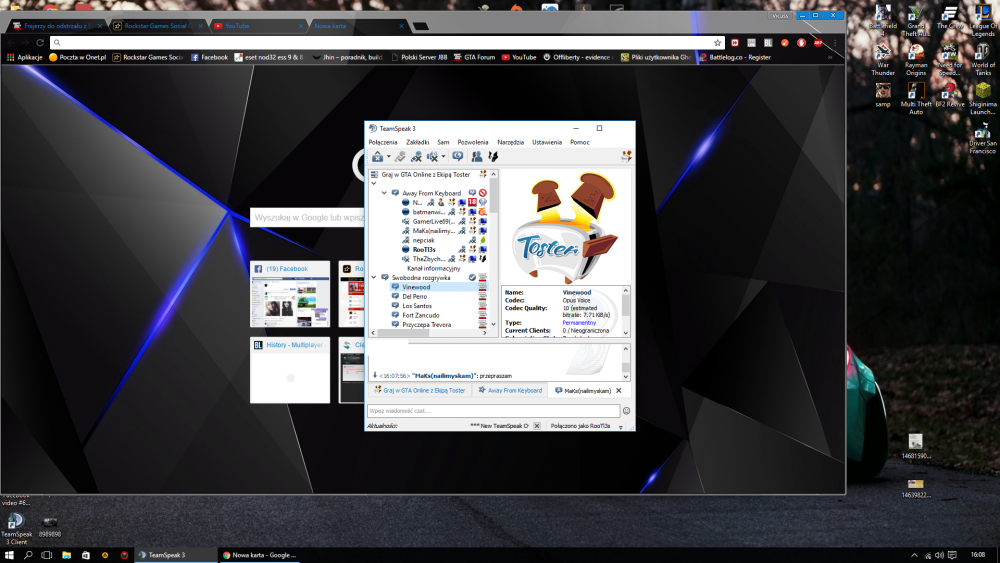Open the connect bookmark dropdown arrow

click(x=388, y=157)
